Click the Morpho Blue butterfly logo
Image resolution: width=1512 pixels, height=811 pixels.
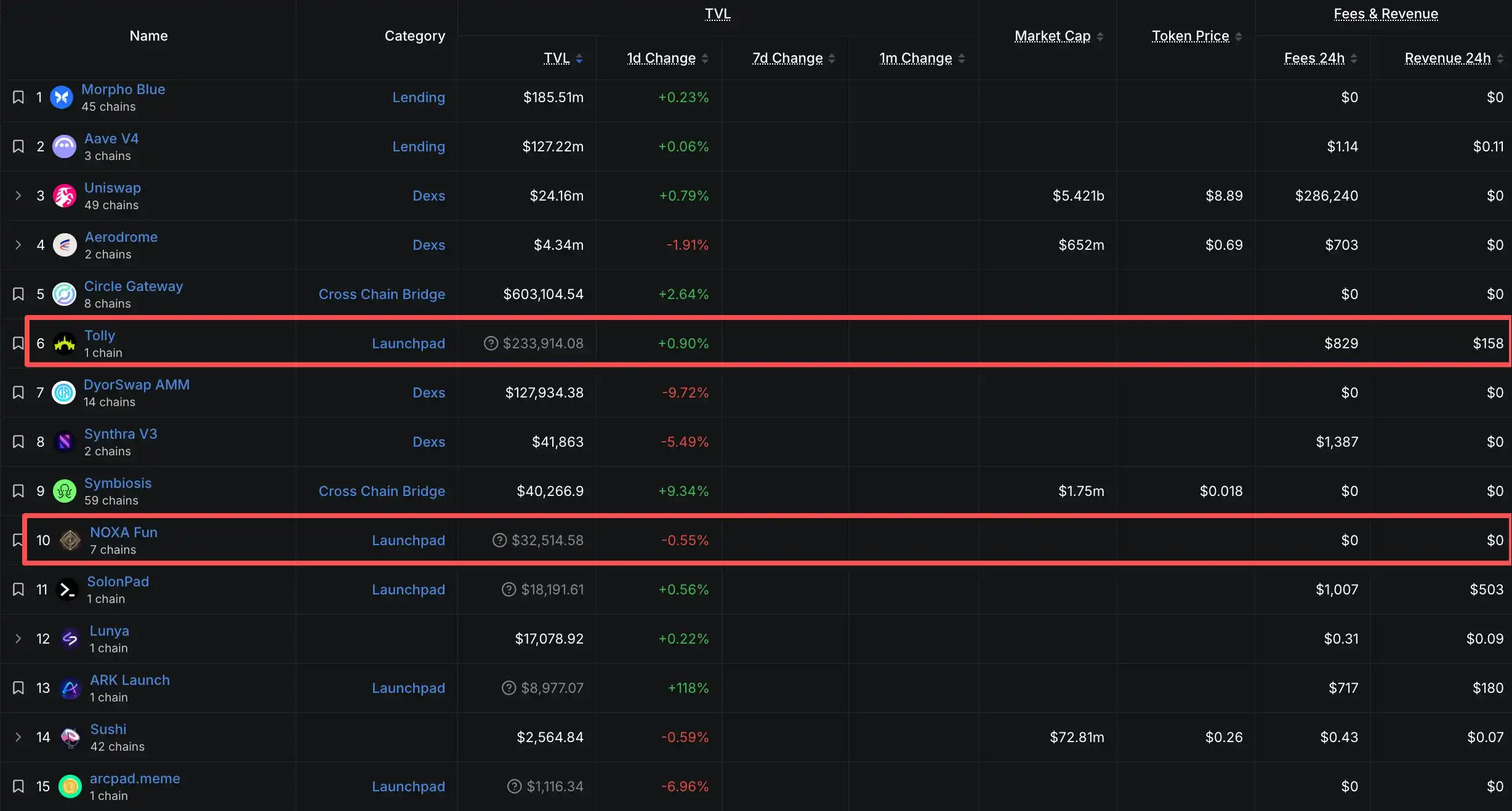coord(61,97)
